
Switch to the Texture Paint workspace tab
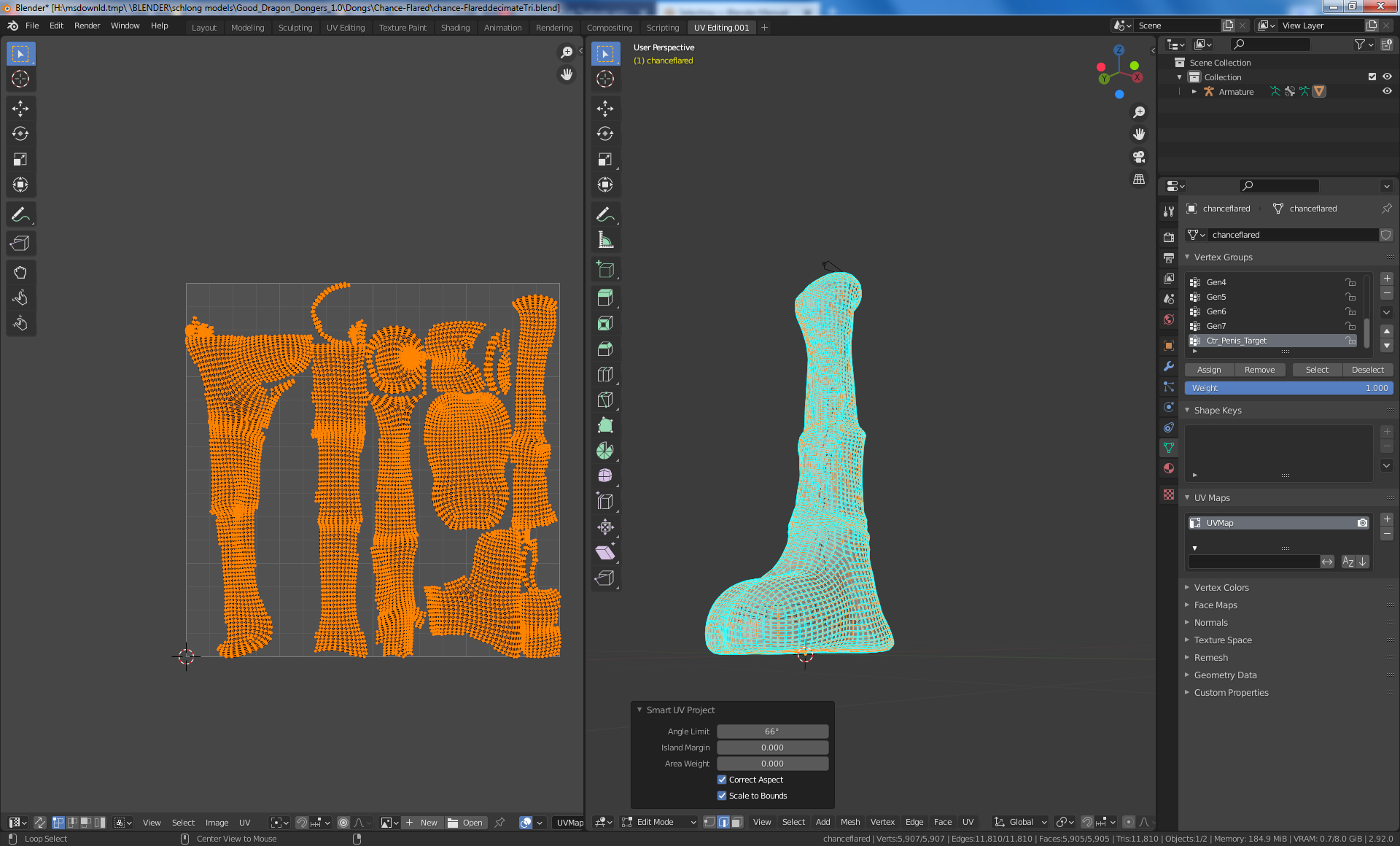(x=402, y=28)
